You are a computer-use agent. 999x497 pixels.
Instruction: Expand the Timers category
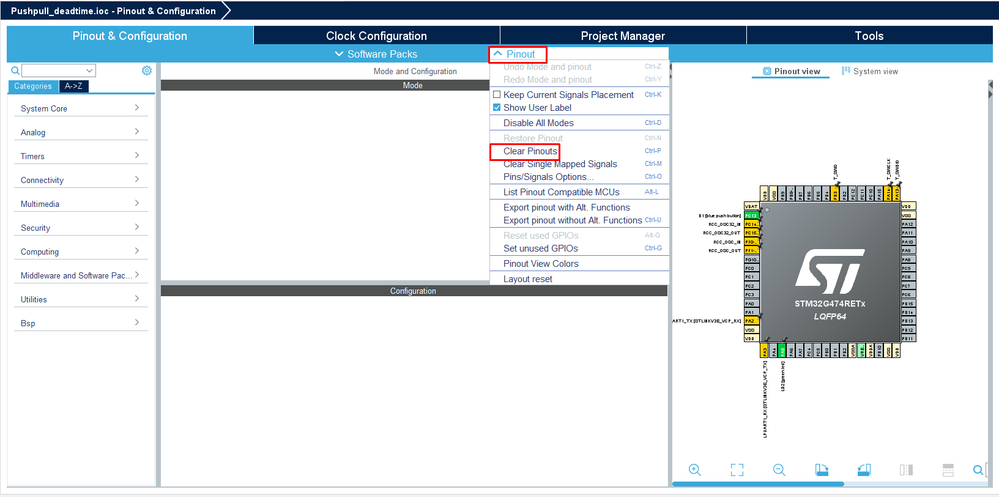pos(80,156)
